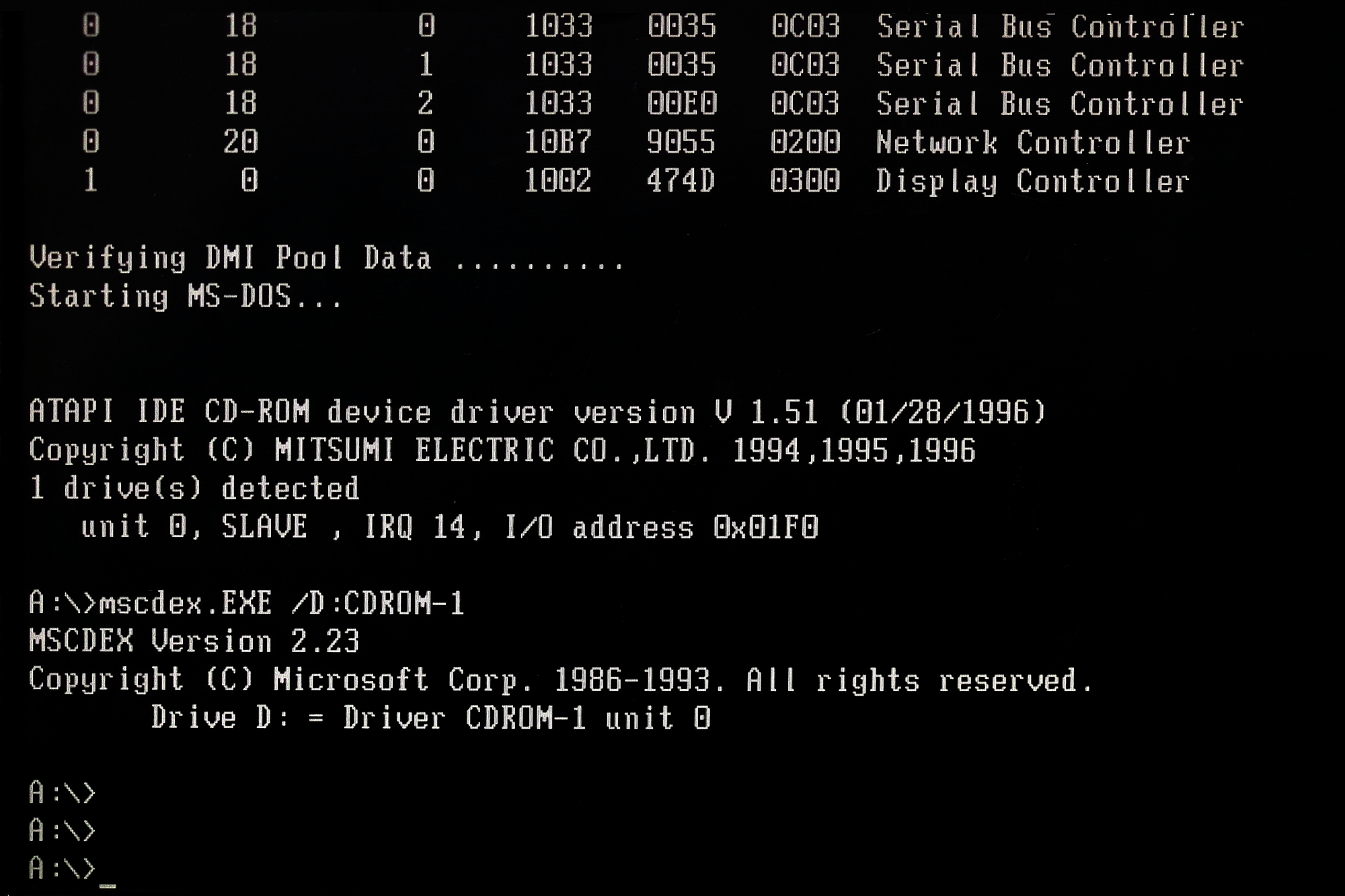1345x896 pixels.
Task: Click the "1 drive(s) detected" line
Action: pos(194,489)
